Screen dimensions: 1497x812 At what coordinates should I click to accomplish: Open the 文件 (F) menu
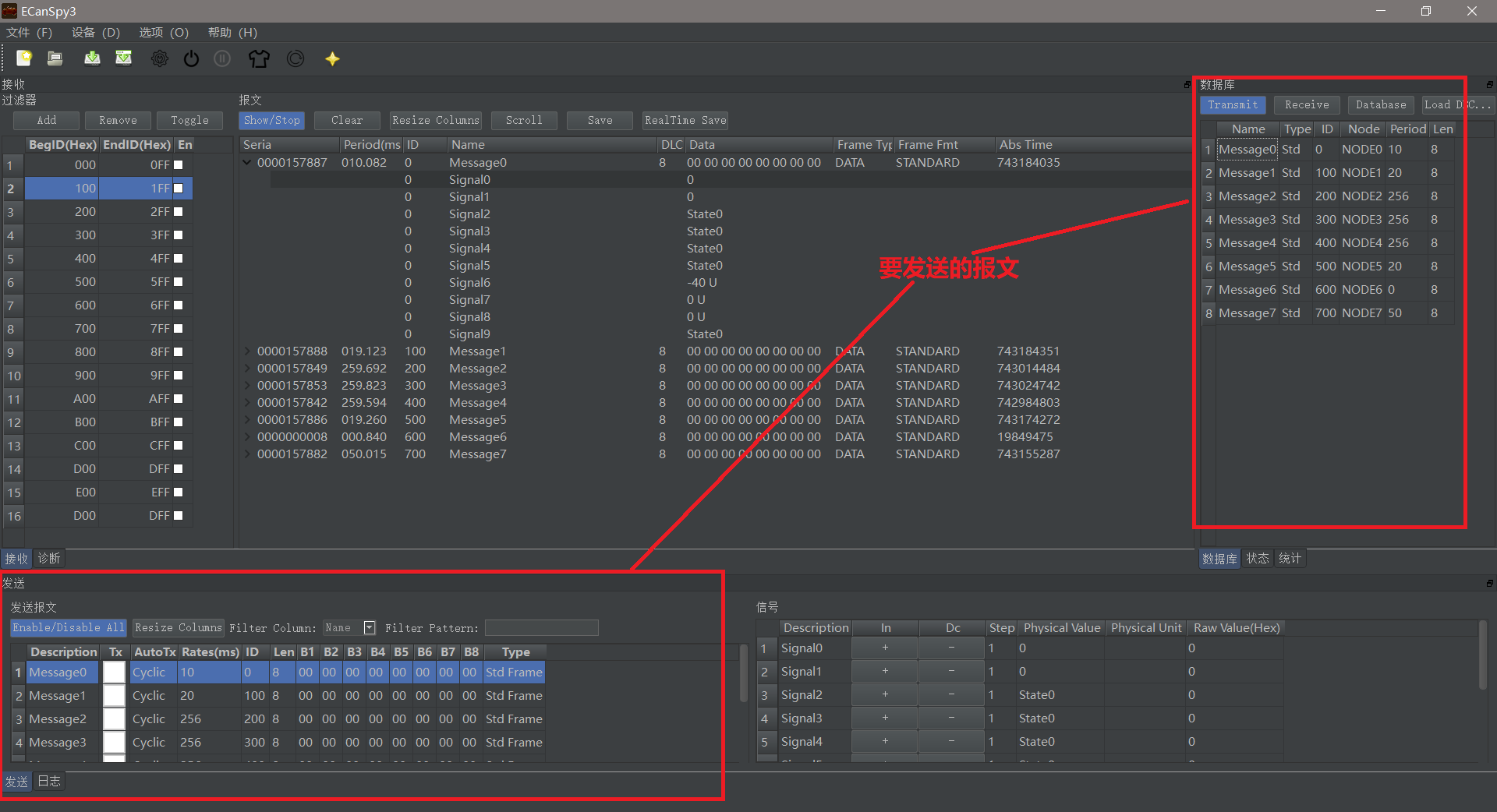tap(29, 33)
